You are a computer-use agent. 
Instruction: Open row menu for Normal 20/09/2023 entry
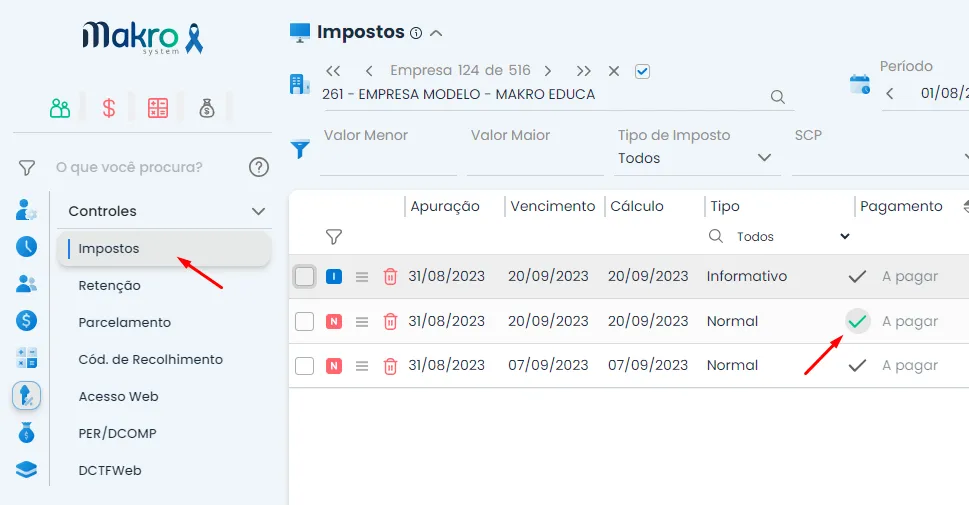362,321
